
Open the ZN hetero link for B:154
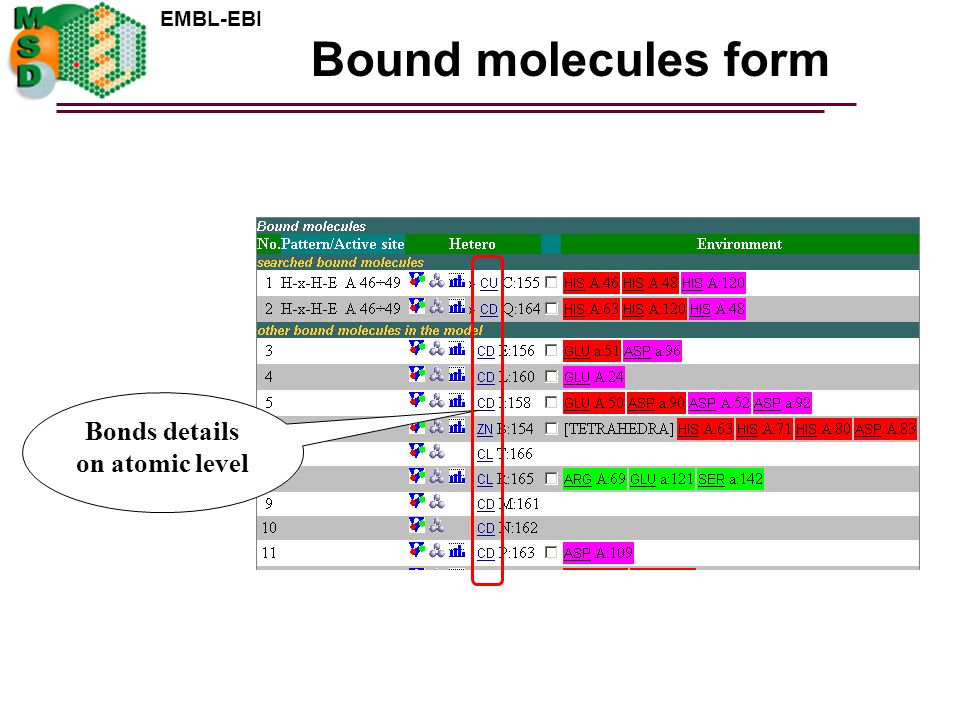[x=485, y=429]
